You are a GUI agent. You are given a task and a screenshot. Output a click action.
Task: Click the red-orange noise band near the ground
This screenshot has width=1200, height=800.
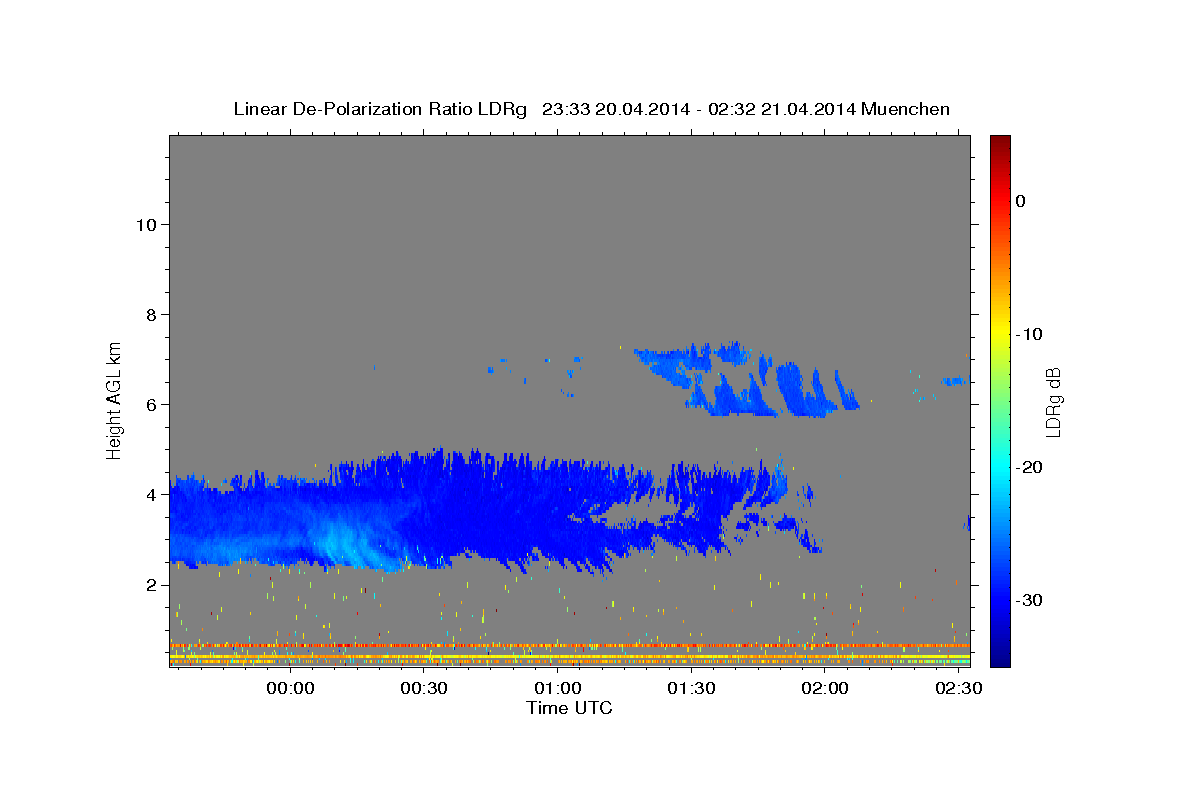(570, 646)
